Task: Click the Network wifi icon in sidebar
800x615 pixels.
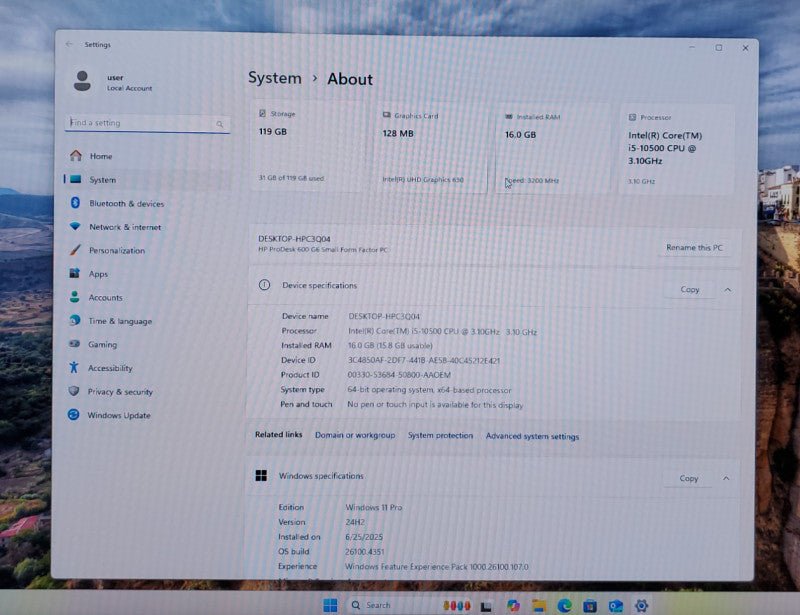Action: pyautogui.click(x=75, y=226)
